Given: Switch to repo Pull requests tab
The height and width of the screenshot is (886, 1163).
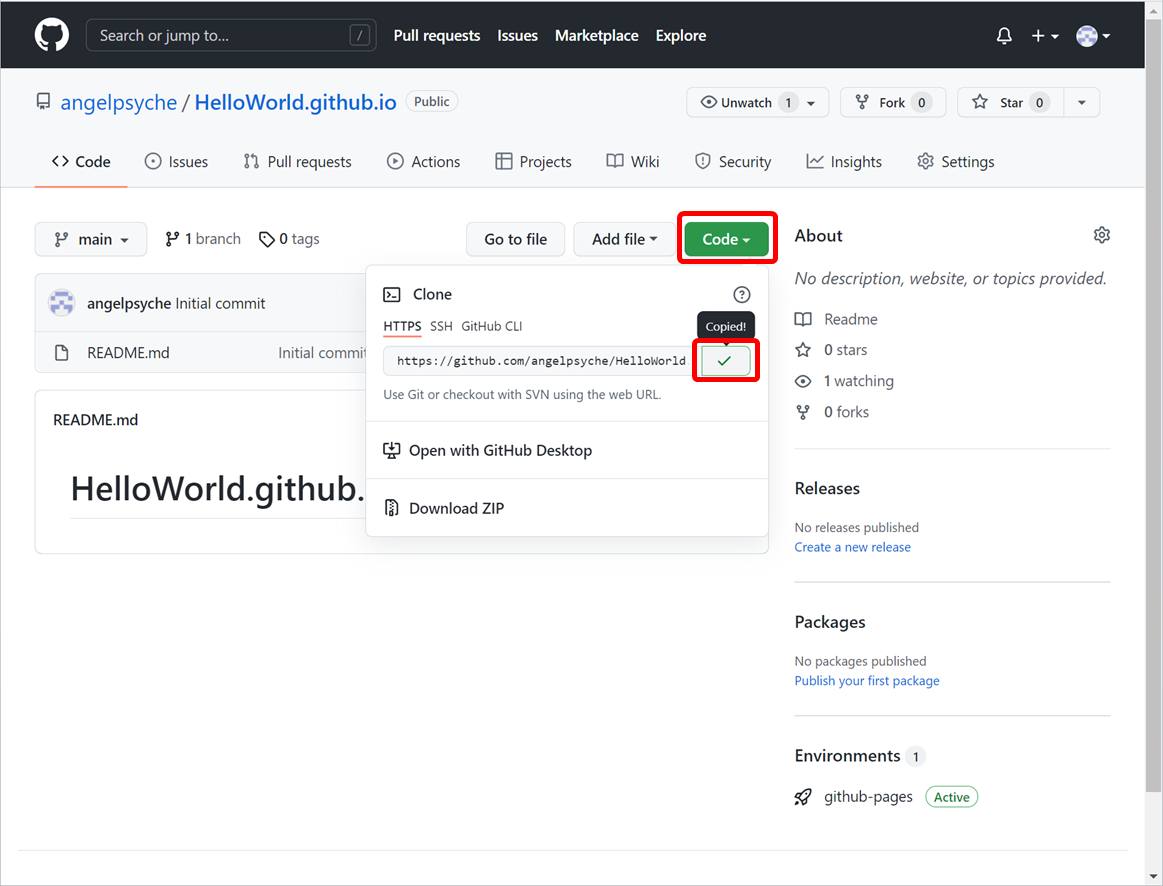Looking at the screenshot, I should click(297, 162).
